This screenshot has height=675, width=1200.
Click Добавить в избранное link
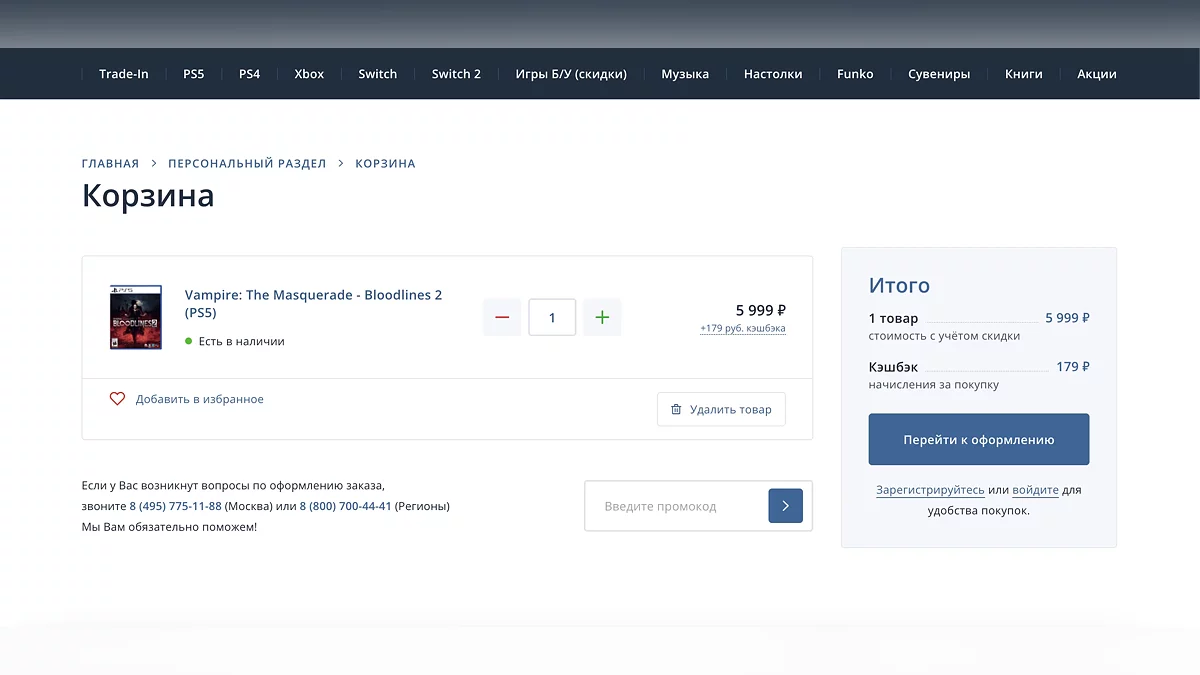pos(200,399)
